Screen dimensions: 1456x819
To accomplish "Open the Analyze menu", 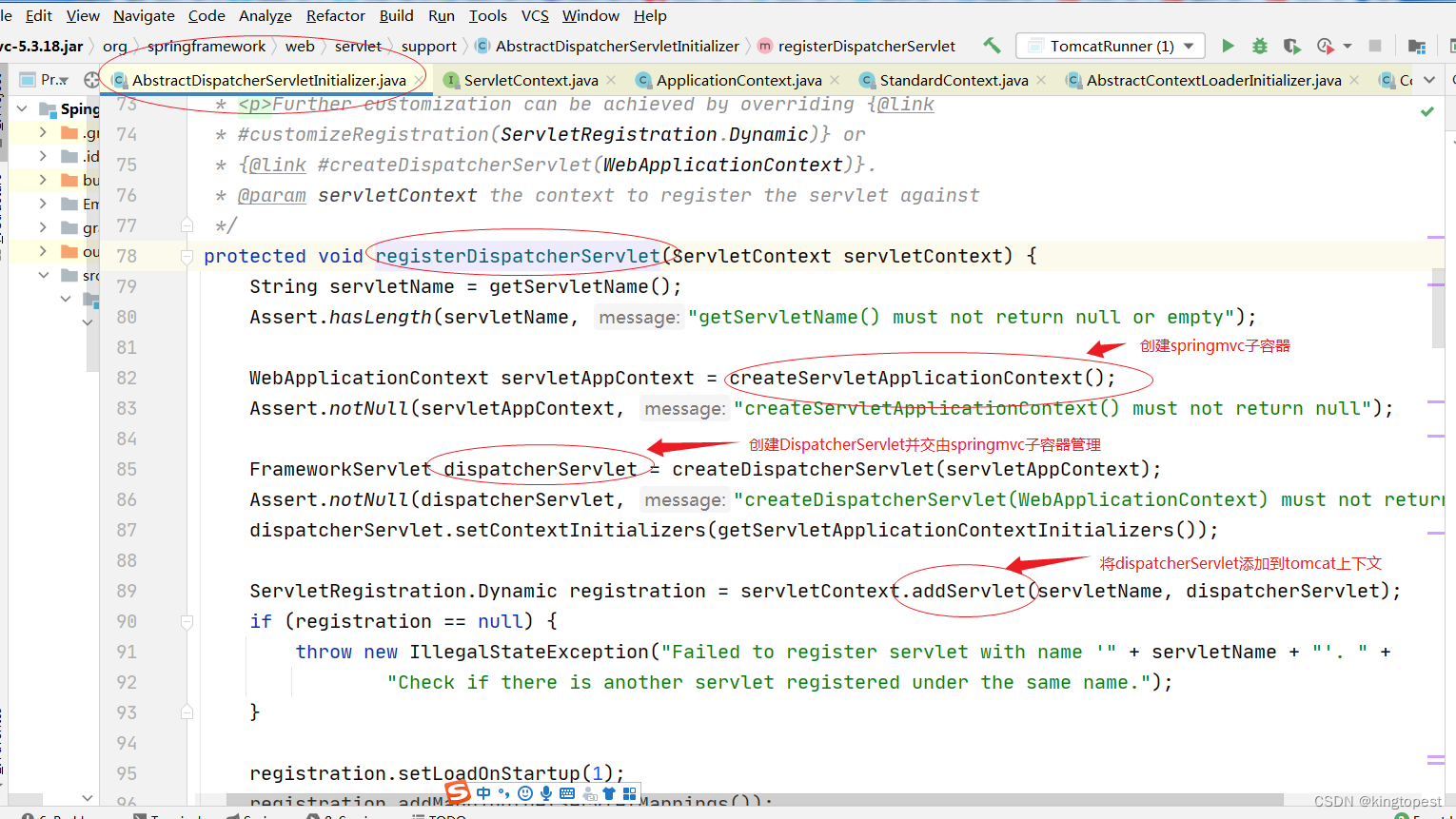I will pos(265,15).
